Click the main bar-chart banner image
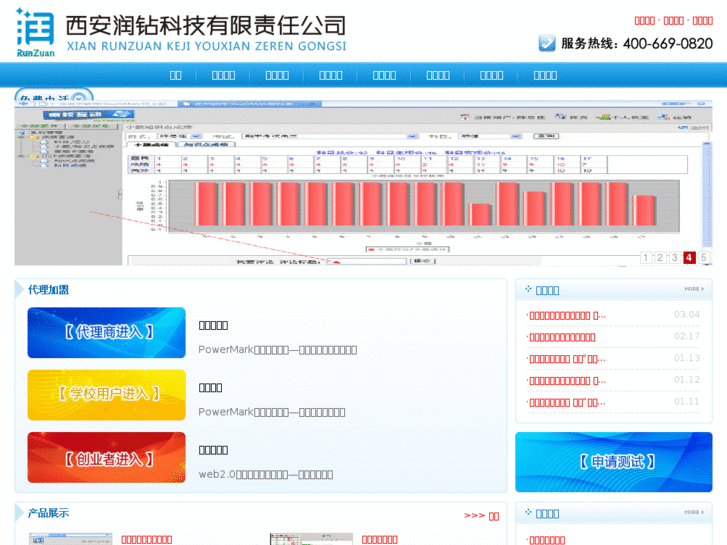The image size is (727, 545). click(x=363, y=183)
